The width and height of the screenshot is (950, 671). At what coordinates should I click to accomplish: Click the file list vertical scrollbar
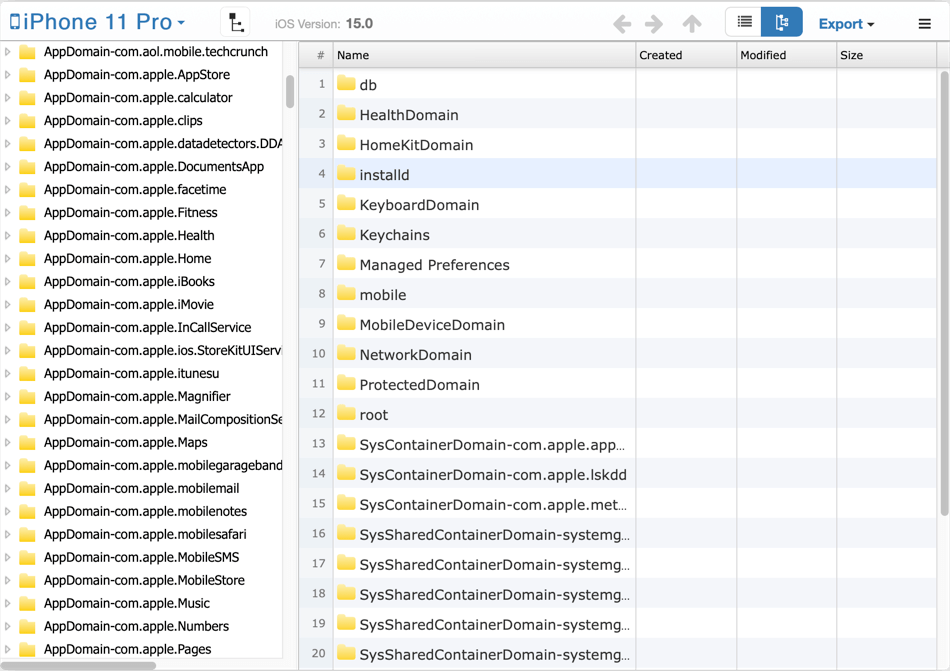944,294
